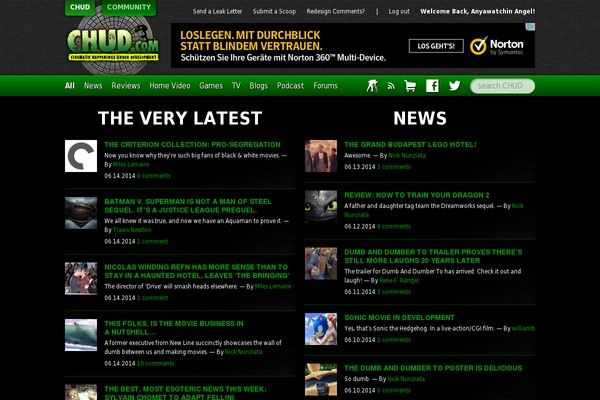The height and width of the screenshot is (400, 600).
Task: Click LOS GEHT'S! button in Norton ad
Action: (436, 46)
